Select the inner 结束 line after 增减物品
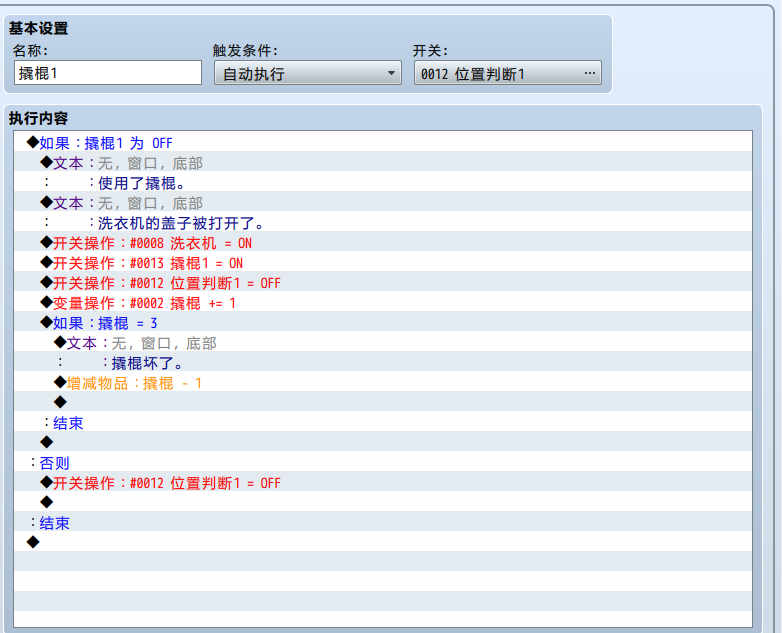782x633 pixels. pos(383,423)
